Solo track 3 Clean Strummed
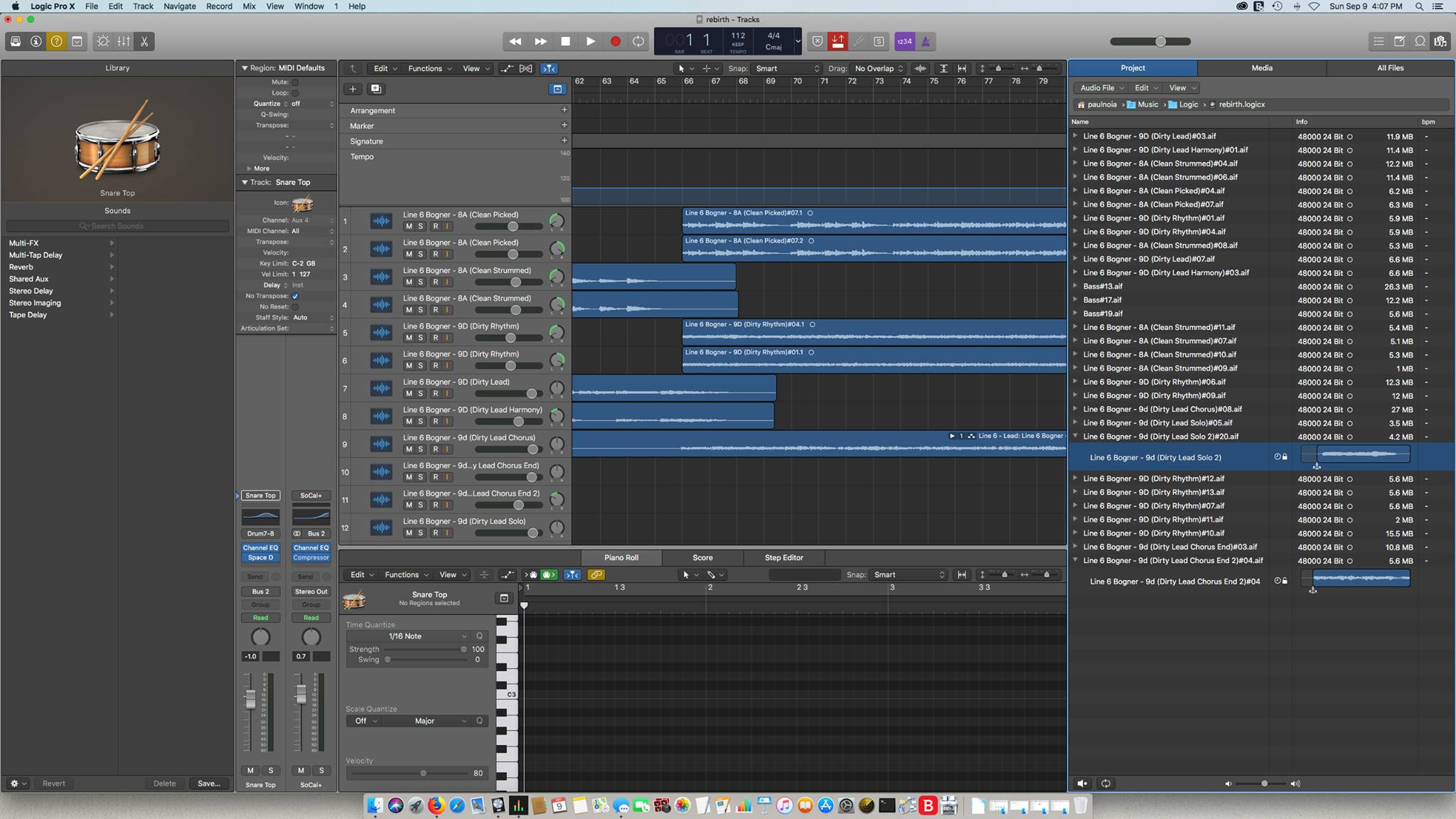The width and height of the screenshot is (1456, 819). coord(421,282)
